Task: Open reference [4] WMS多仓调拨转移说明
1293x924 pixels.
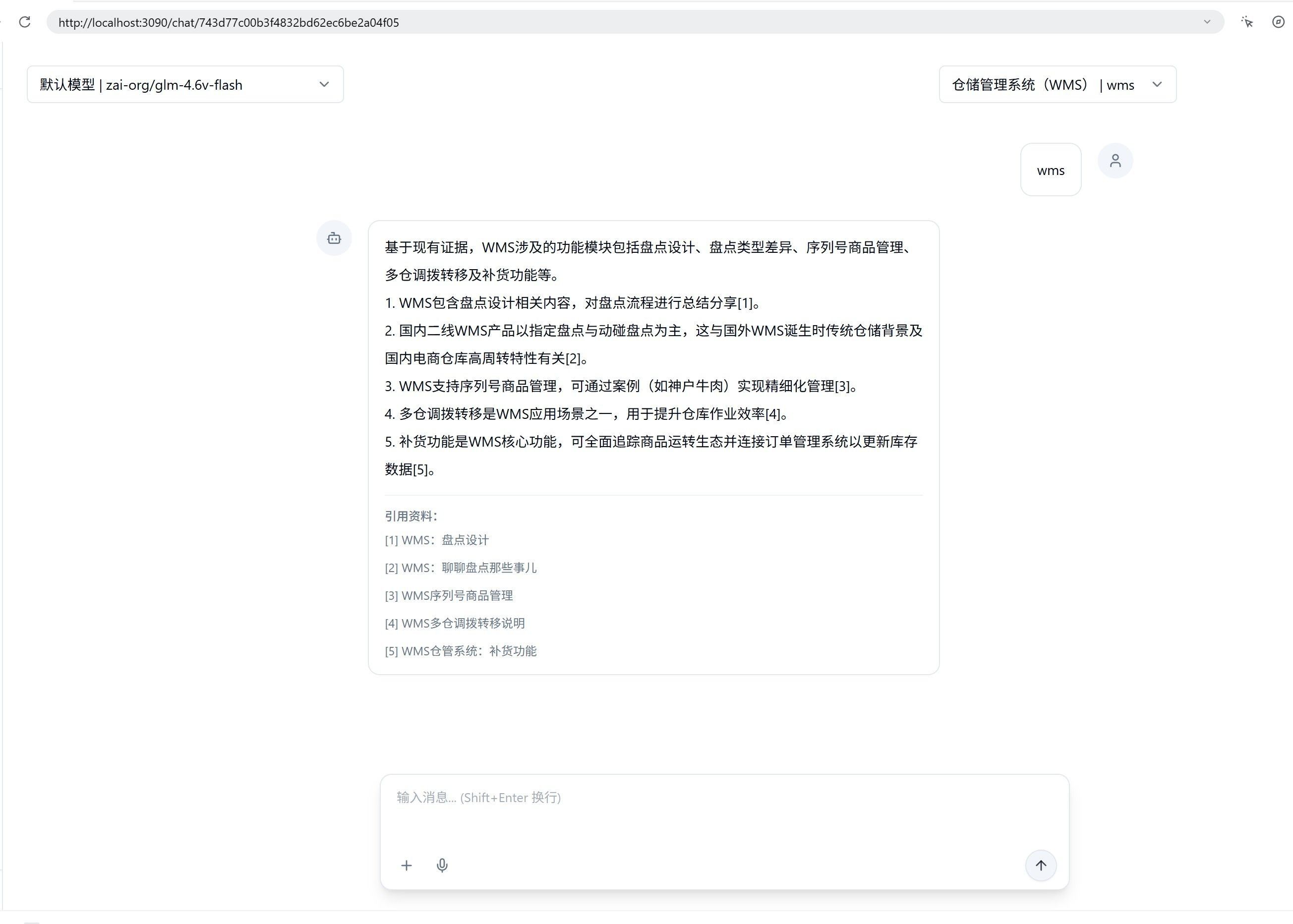Action: tap(455, 624)
